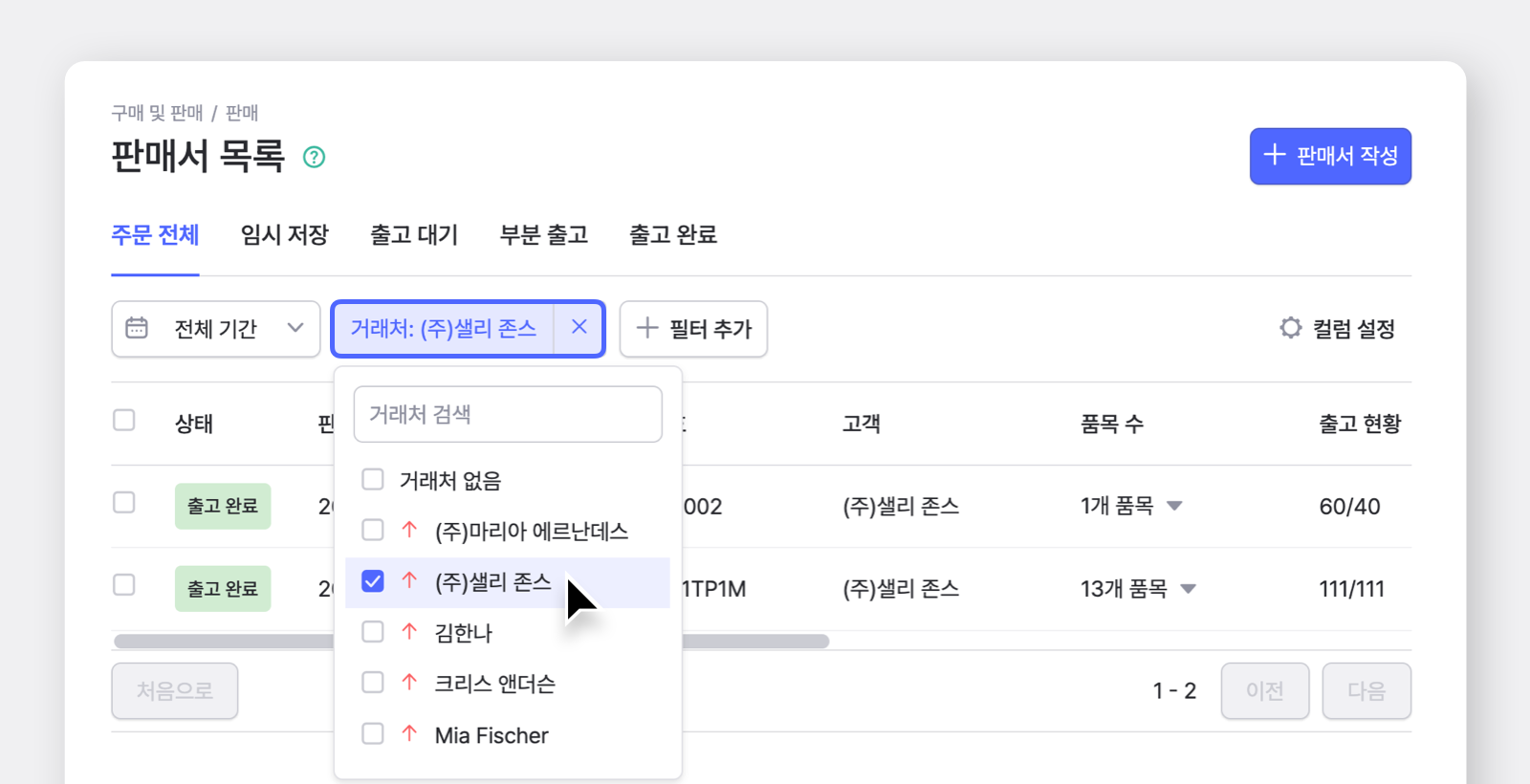Check the 김한나 checkbox
This screenshot has width=1530, height=784.
tap(373, 631)
